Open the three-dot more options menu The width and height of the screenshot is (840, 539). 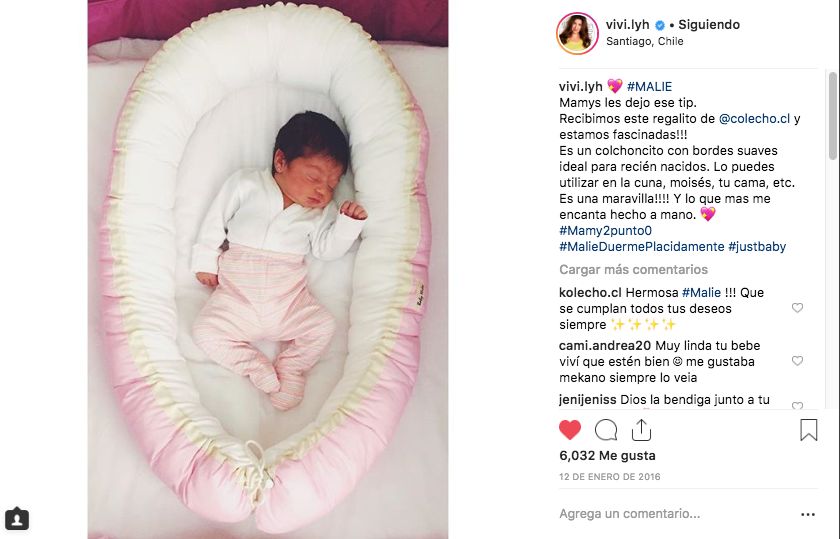click(808, 514)
